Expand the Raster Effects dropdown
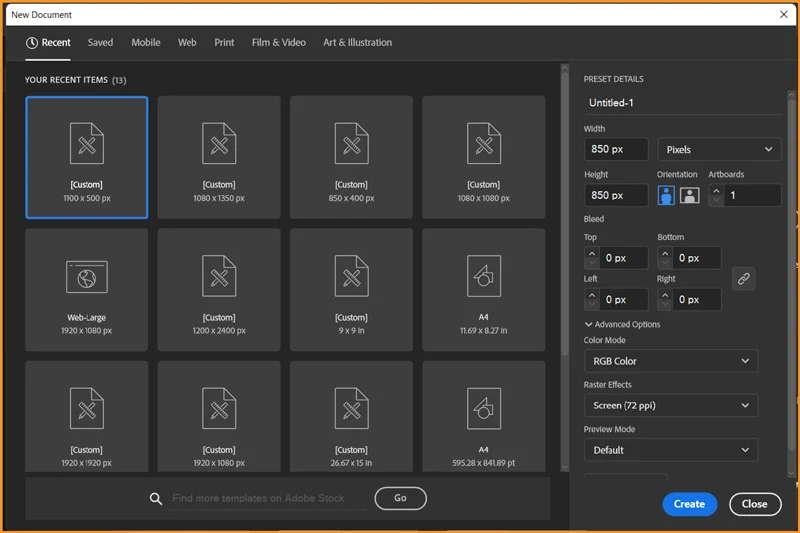 tap(670, 405)
